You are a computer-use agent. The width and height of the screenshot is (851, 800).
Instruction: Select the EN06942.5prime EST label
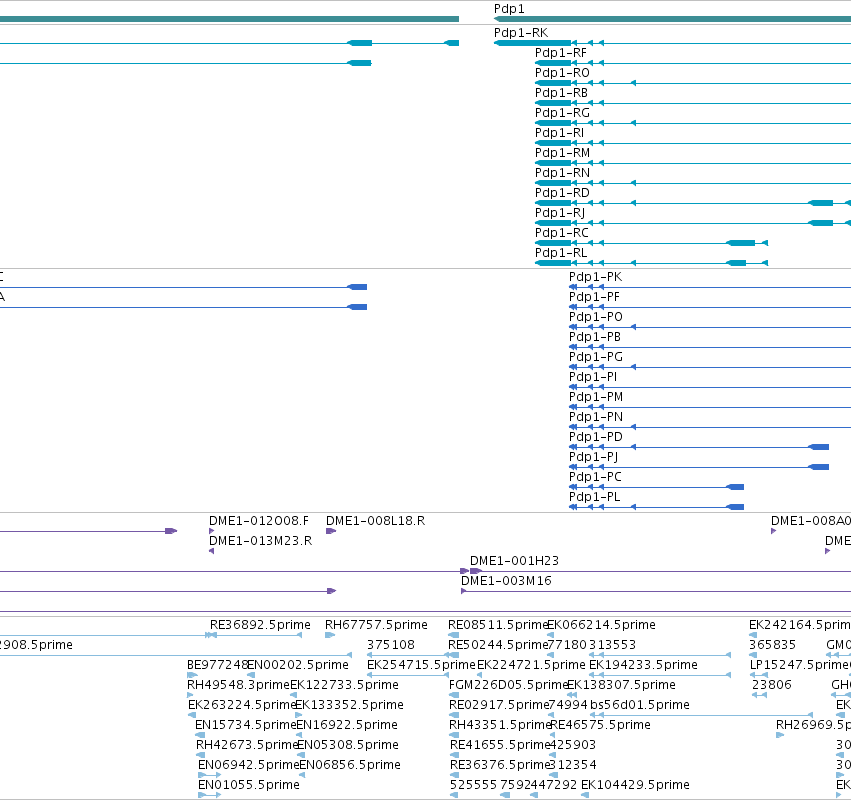[250, 765]
